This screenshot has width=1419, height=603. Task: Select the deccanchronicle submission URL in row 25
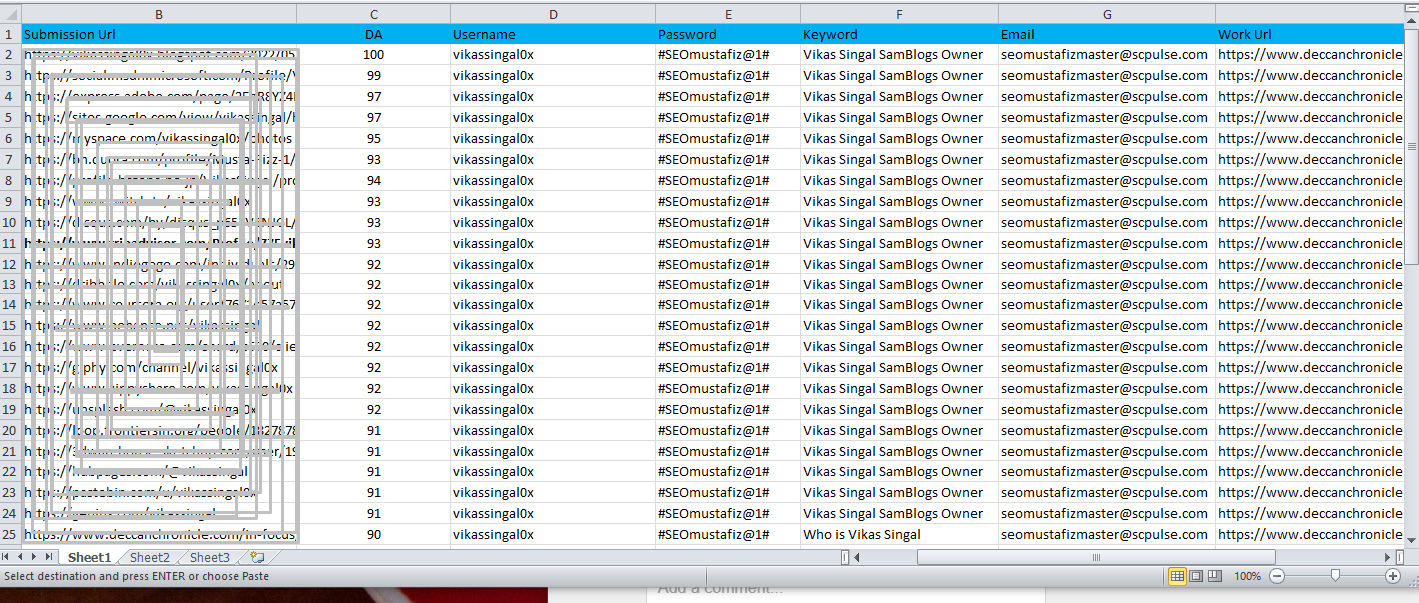159,534
